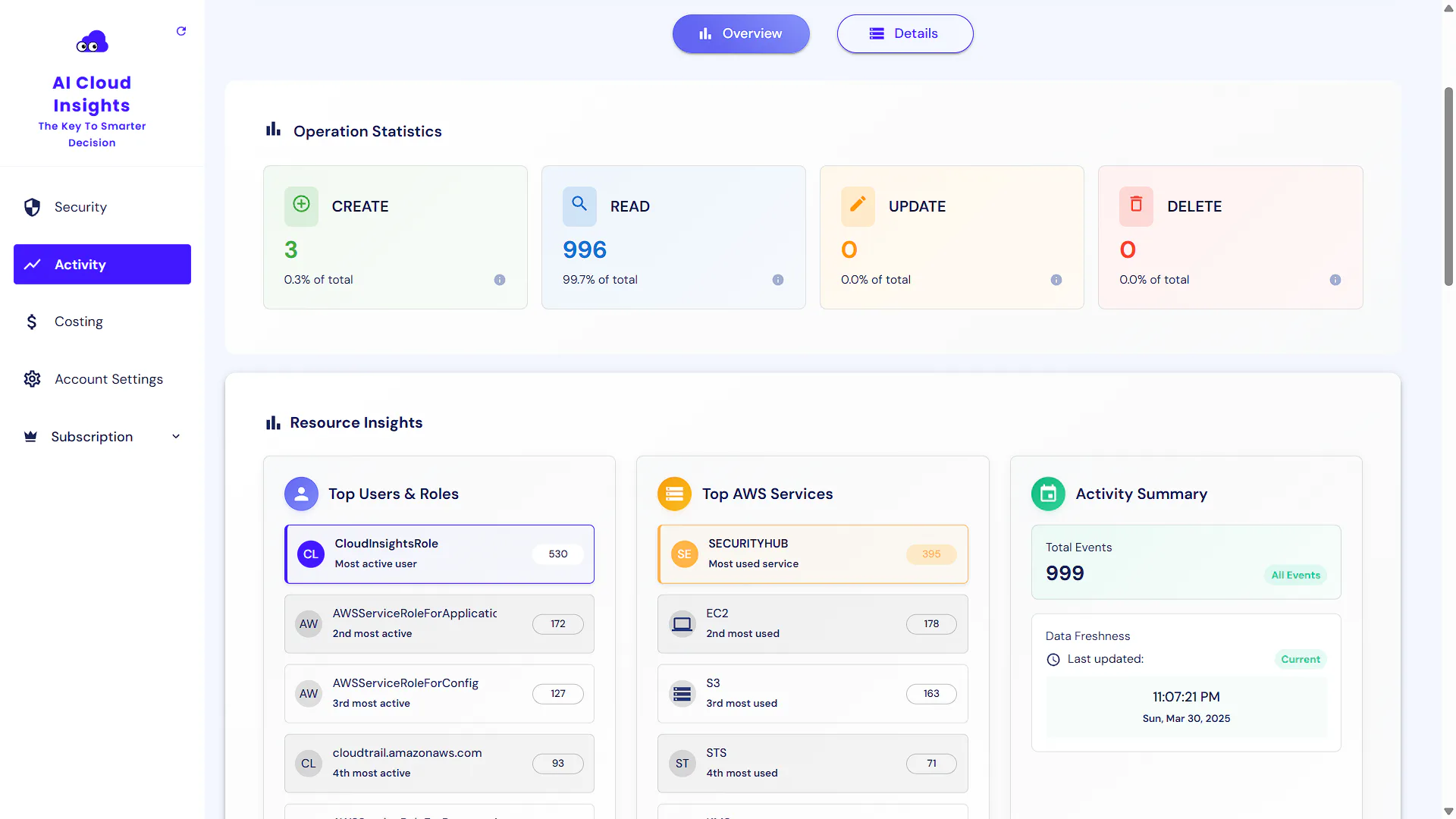Click the Activity Summary calendar icon
The image size is (1456, 819).
pyautogui.click(x=1048, y=494)
